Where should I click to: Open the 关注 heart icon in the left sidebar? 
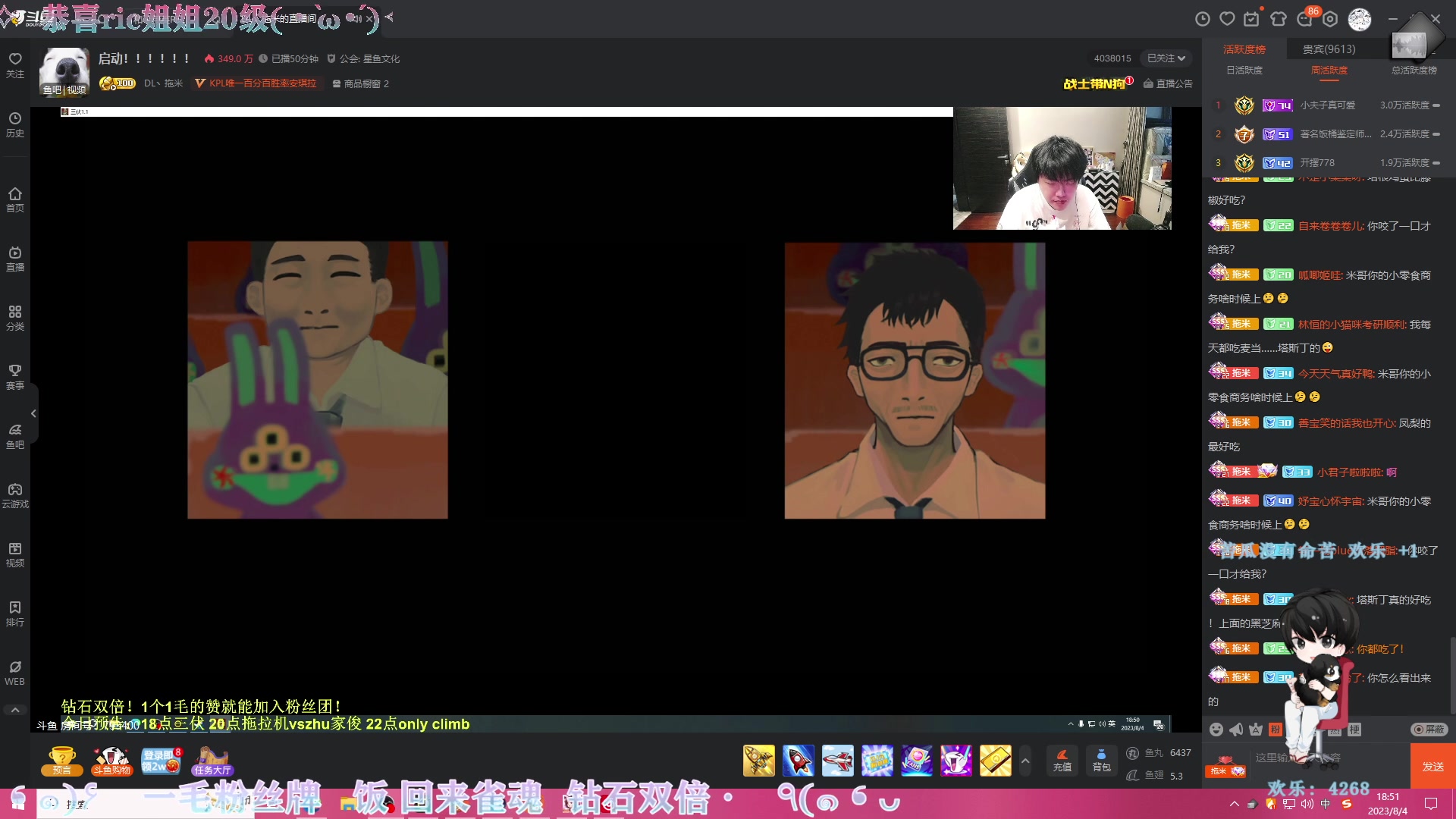tap(15, 65)
